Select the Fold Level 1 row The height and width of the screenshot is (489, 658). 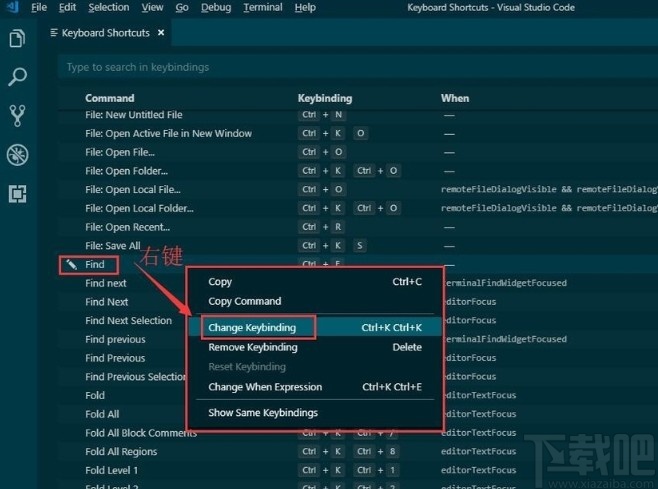pos(358,470)
